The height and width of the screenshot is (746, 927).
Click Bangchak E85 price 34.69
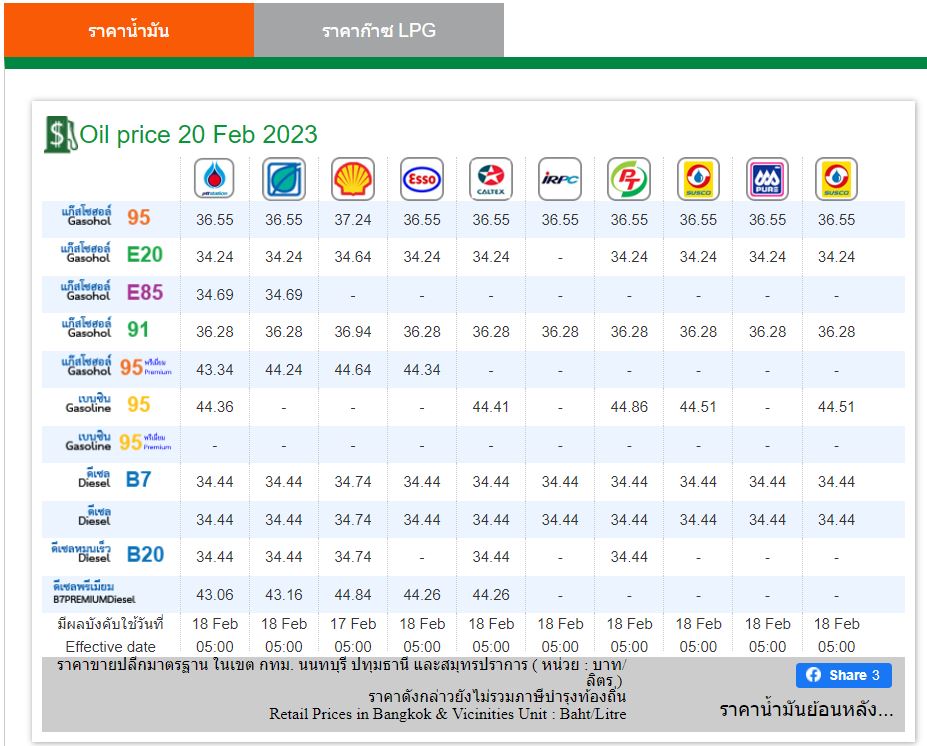[284, 294]
